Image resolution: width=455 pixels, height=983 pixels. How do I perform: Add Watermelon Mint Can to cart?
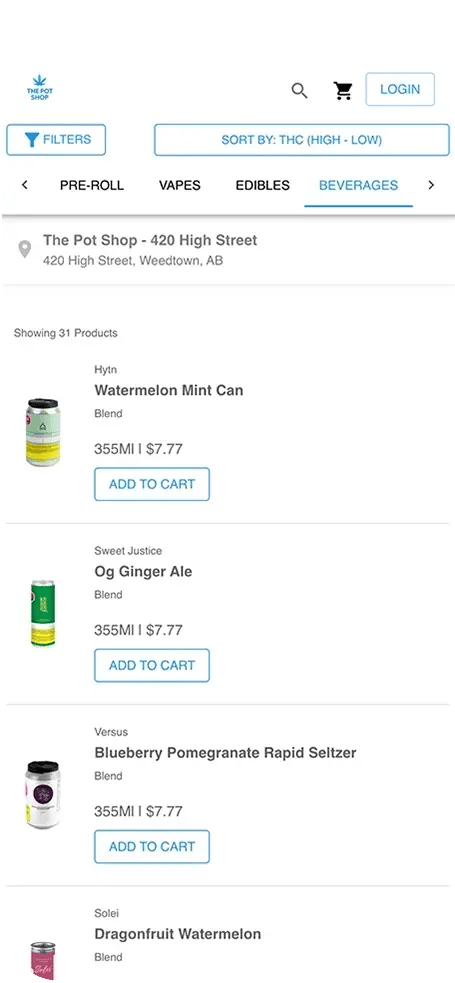click(152, 484)
